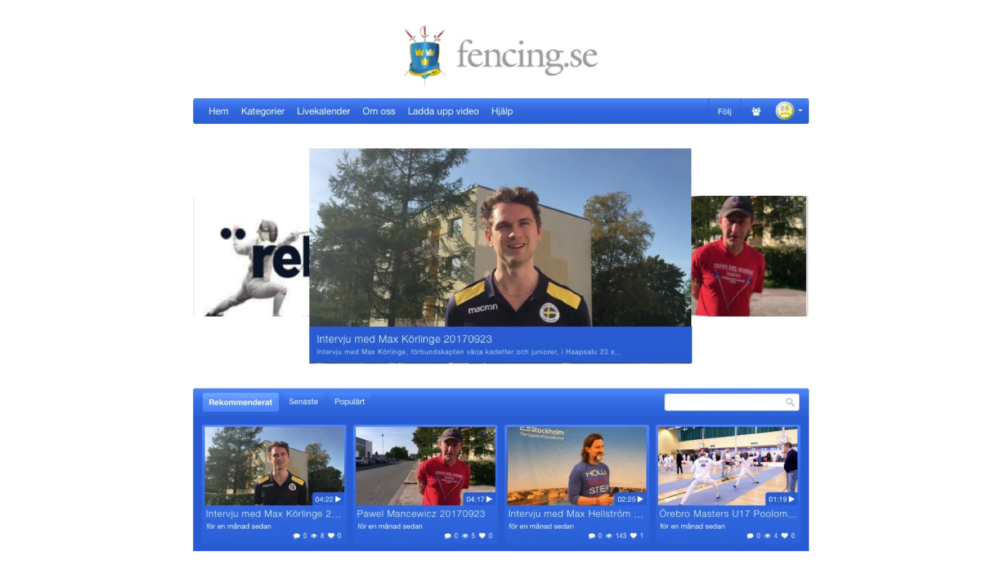Image resolution: width=1000 pixels, height=563 pixels.
Task: Open the Ladda upp video link
Action: (x=443, y=112)
